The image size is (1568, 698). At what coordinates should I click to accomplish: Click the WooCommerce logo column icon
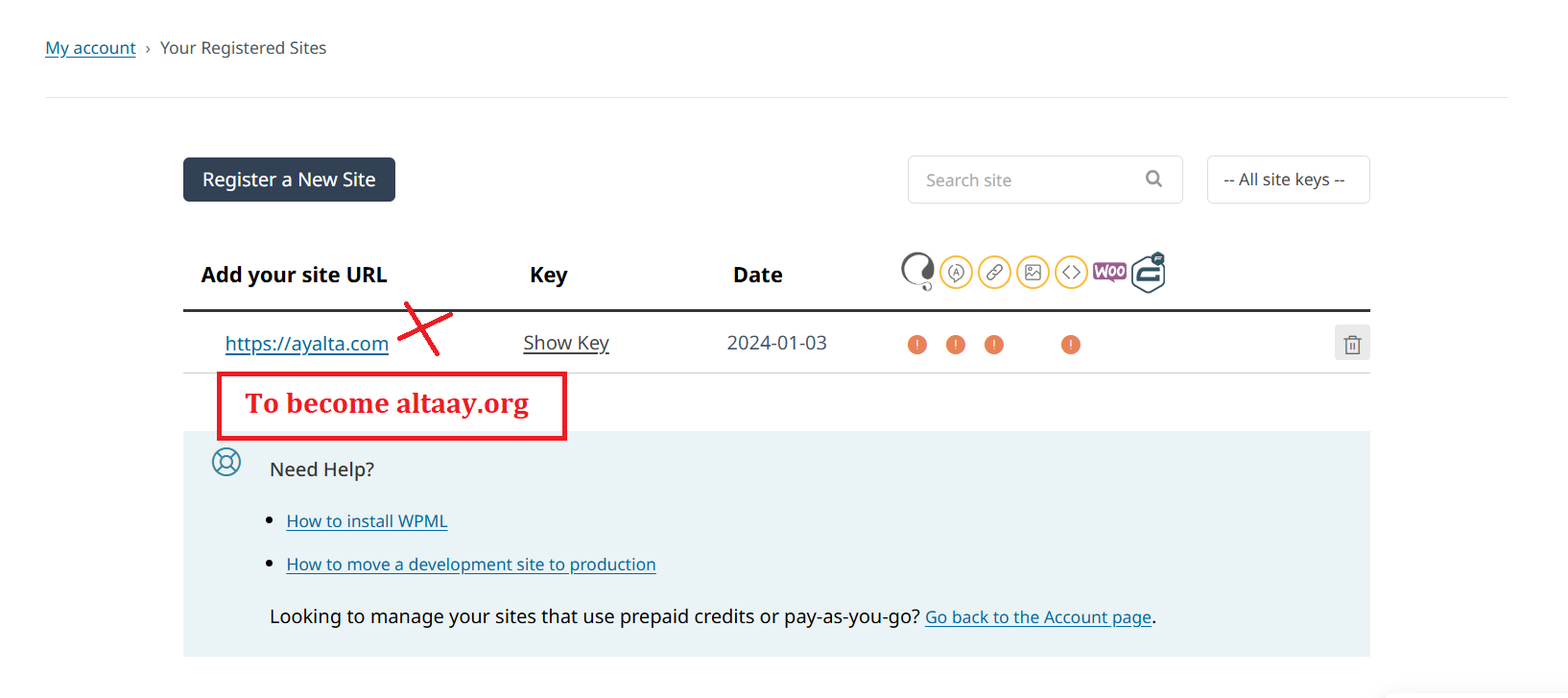(x=1109, y=272)
